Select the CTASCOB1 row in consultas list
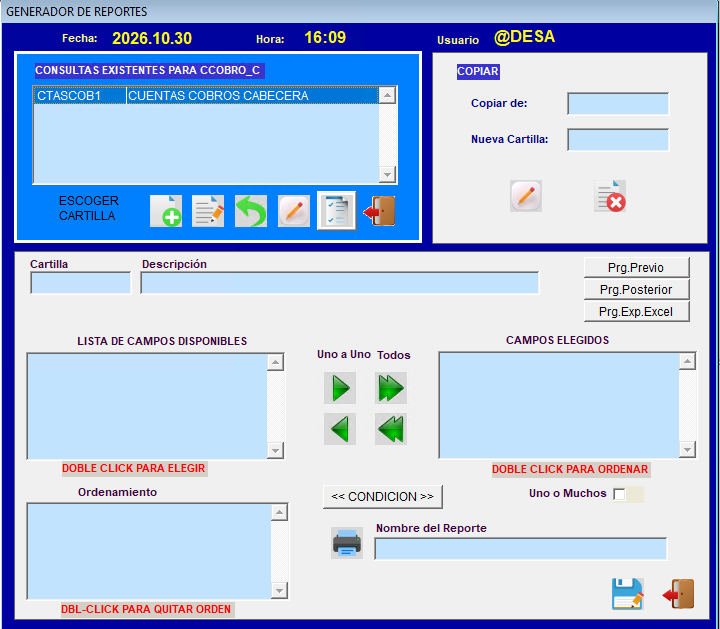The image size is (720, 629). 206,95
